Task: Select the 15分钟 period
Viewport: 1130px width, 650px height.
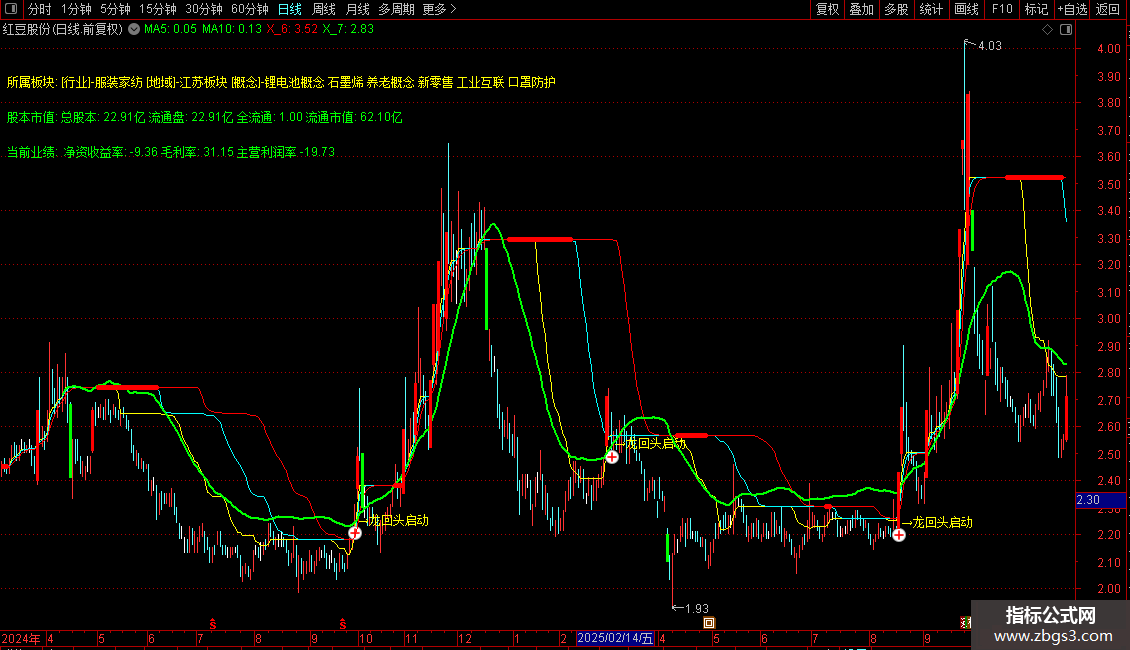Action: (158, 9)
